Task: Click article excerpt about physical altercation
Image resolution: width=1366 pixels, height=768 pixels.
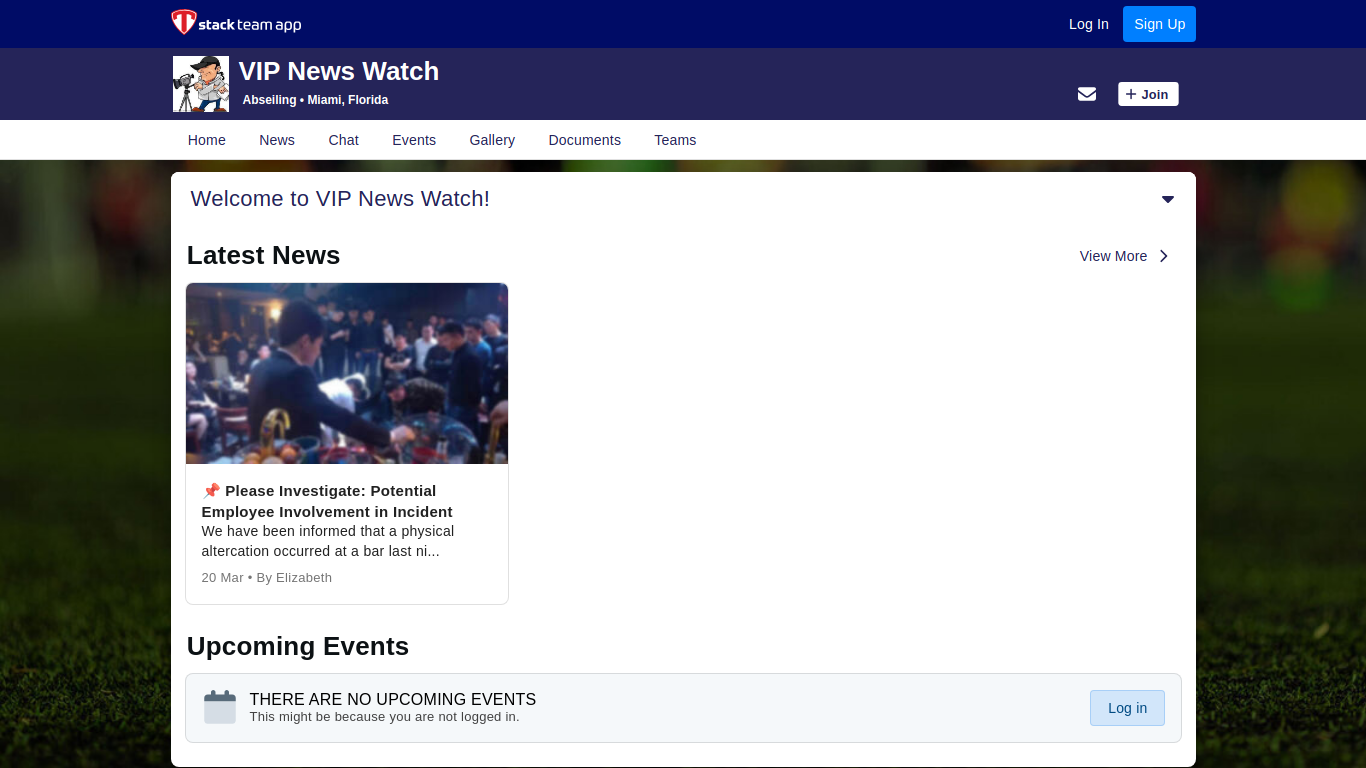Action: pyautogui.click(x=328, y=541)
